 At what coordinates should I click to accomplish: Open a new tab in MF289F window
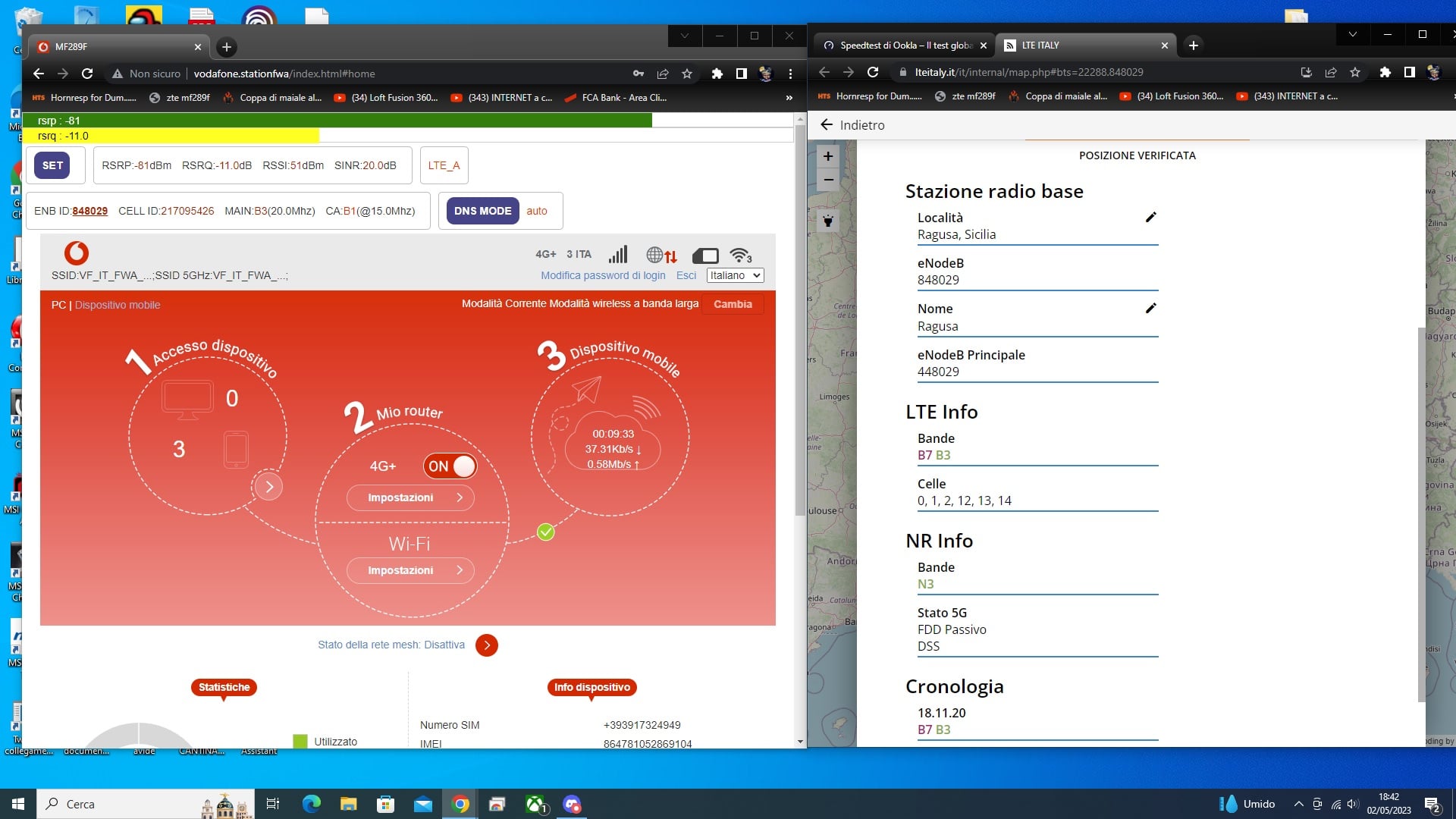(x=226, y=47)
